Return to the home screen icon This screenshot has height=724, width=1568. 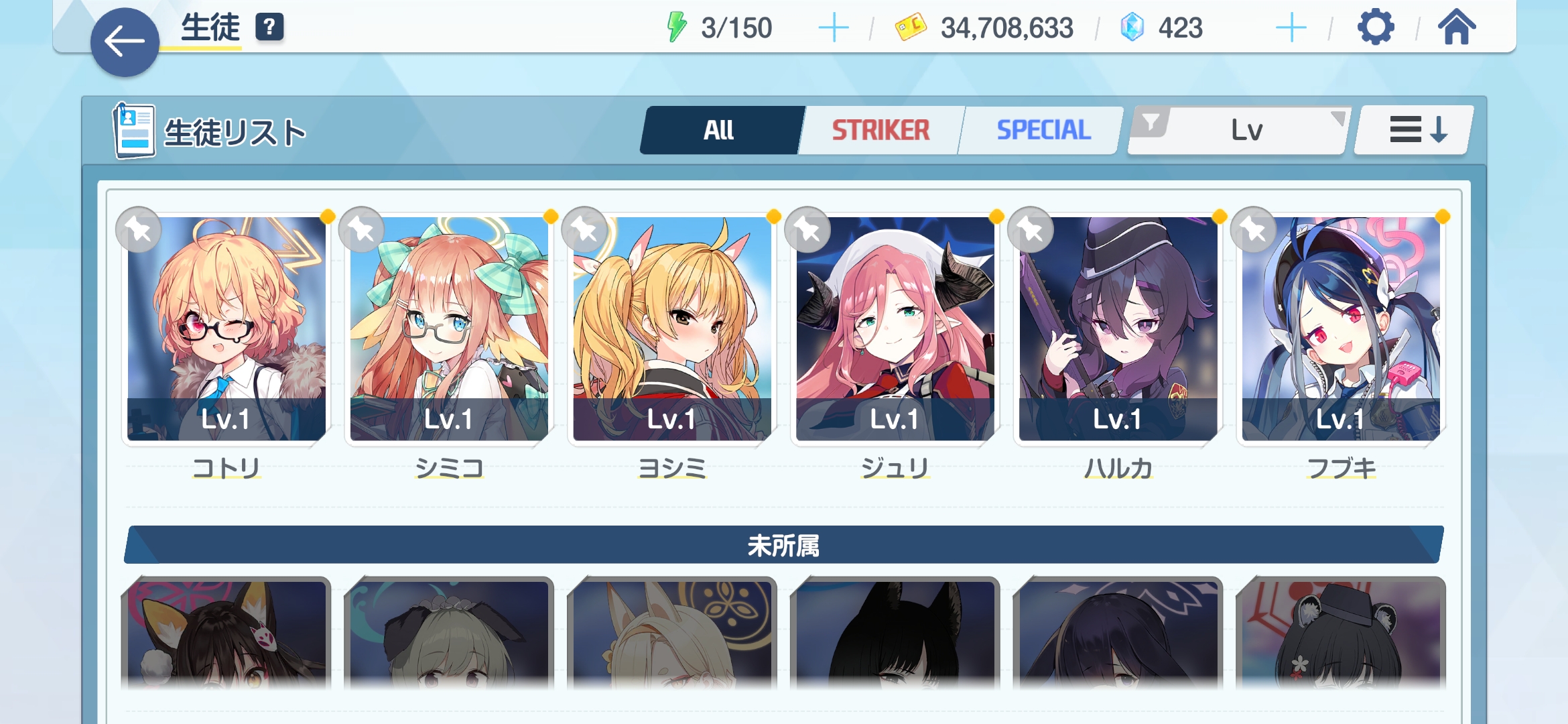tap(1457, 27)
